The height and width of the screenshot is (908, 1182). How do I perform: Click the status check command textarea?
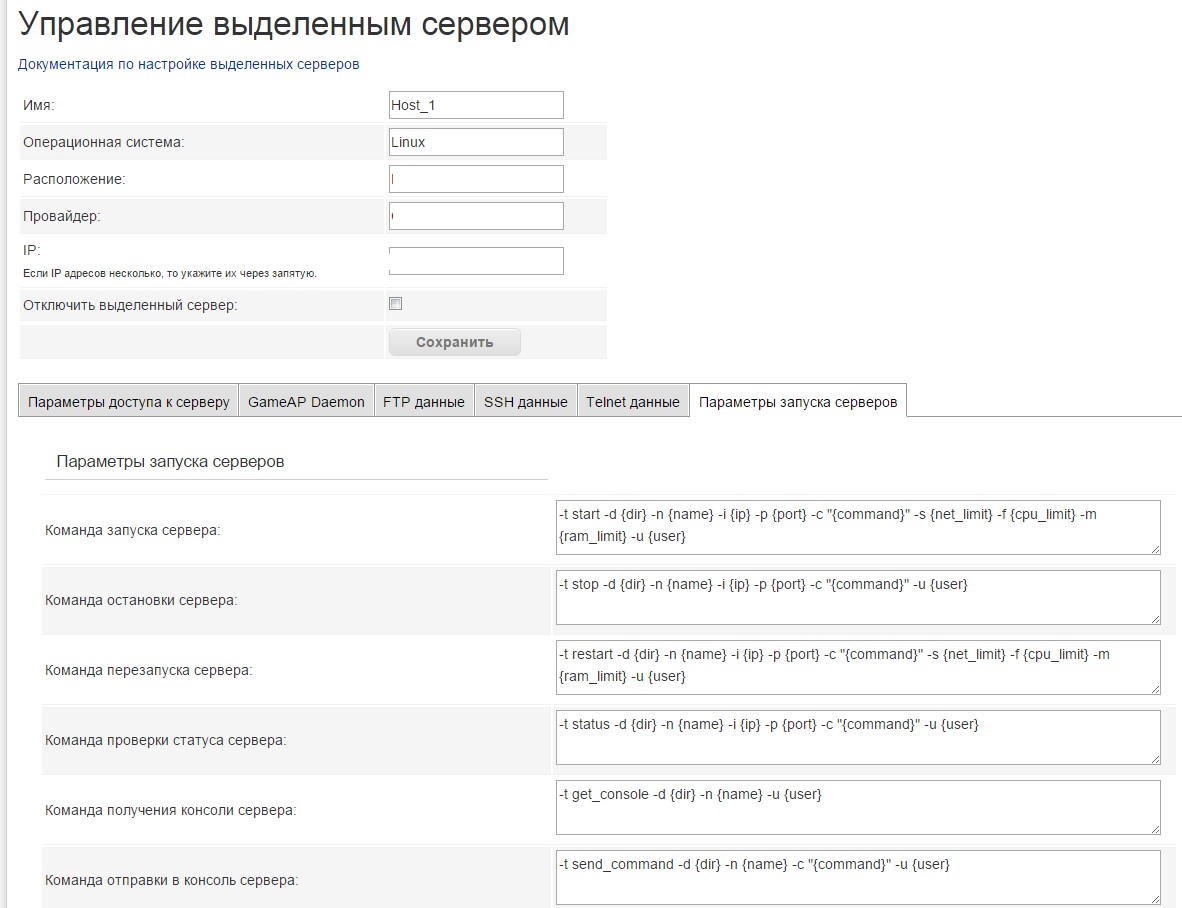tap(858, 737)
